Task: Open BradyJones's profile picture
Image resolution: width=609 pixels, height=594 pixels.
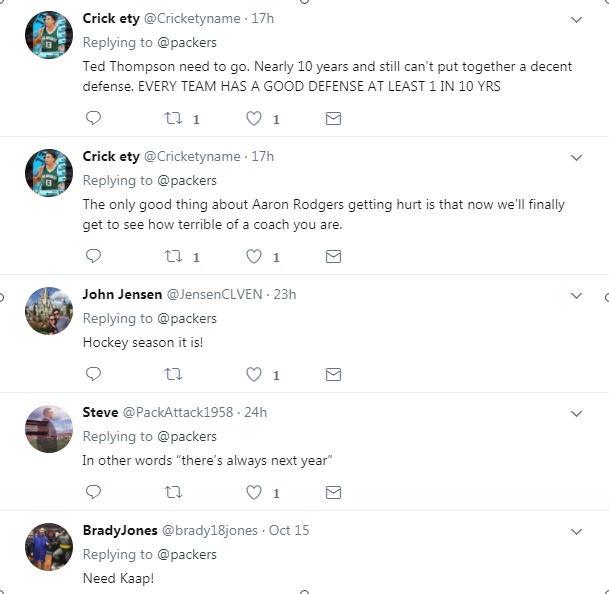Action: coord(49,546)
